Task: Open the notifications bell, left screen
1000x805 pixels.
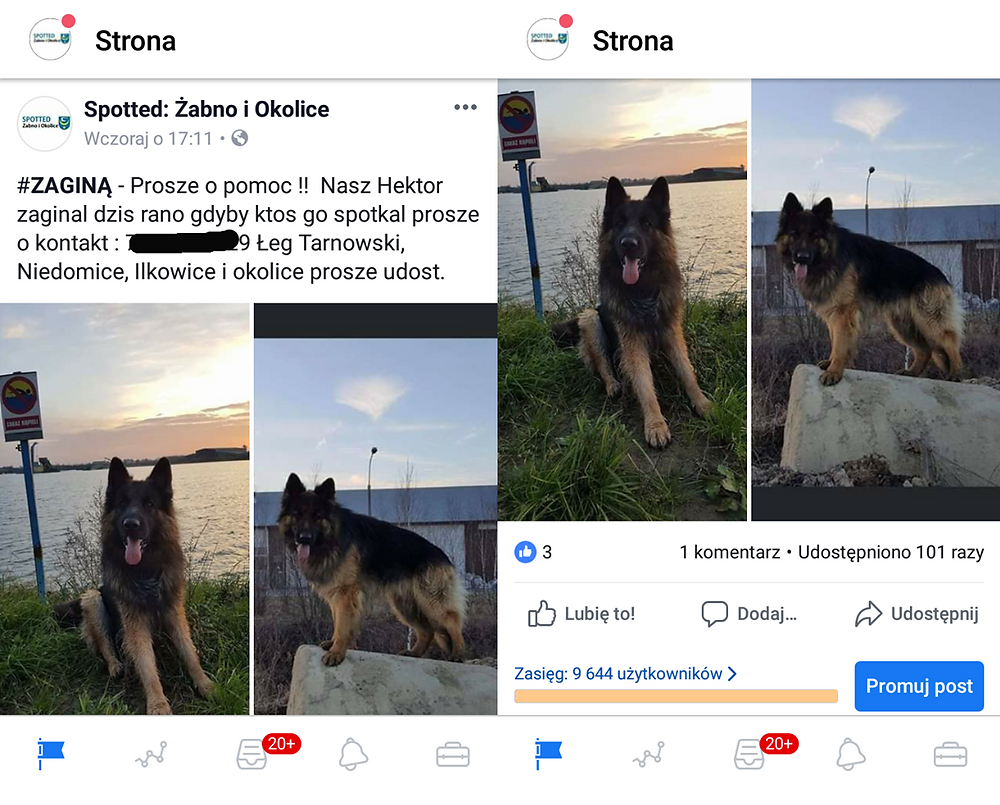Action: coord(353,755)
